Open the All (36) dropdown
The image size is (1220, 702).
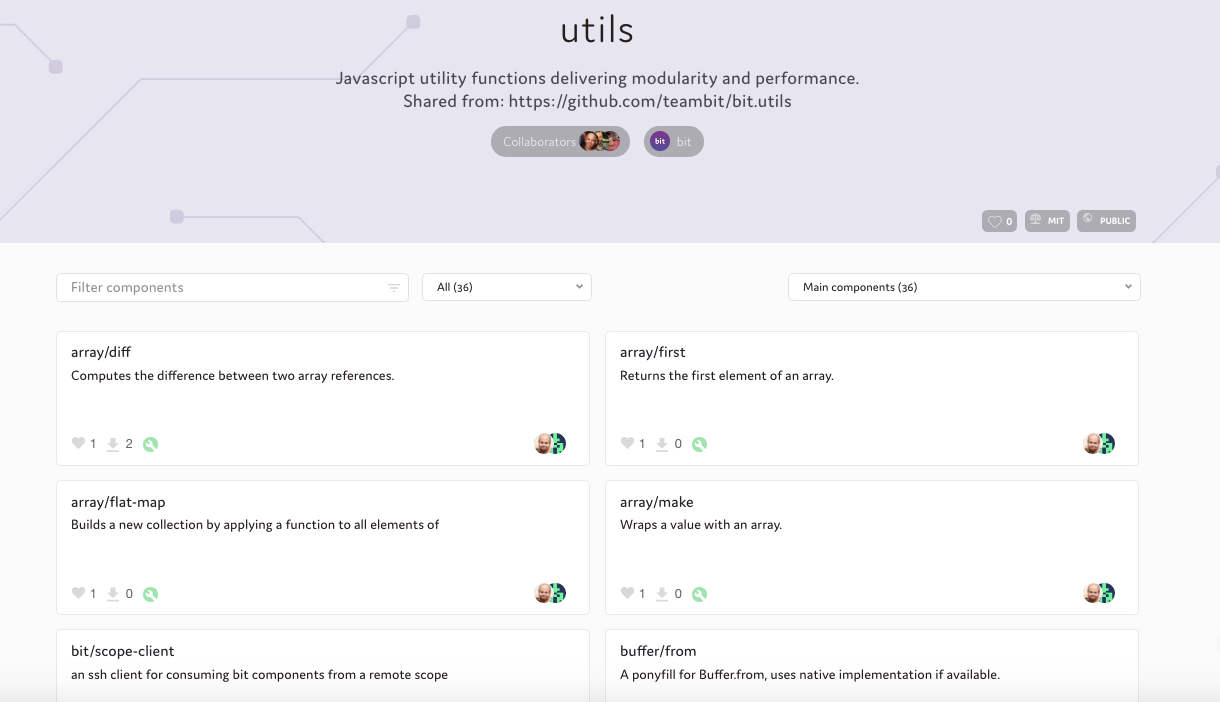507,287
